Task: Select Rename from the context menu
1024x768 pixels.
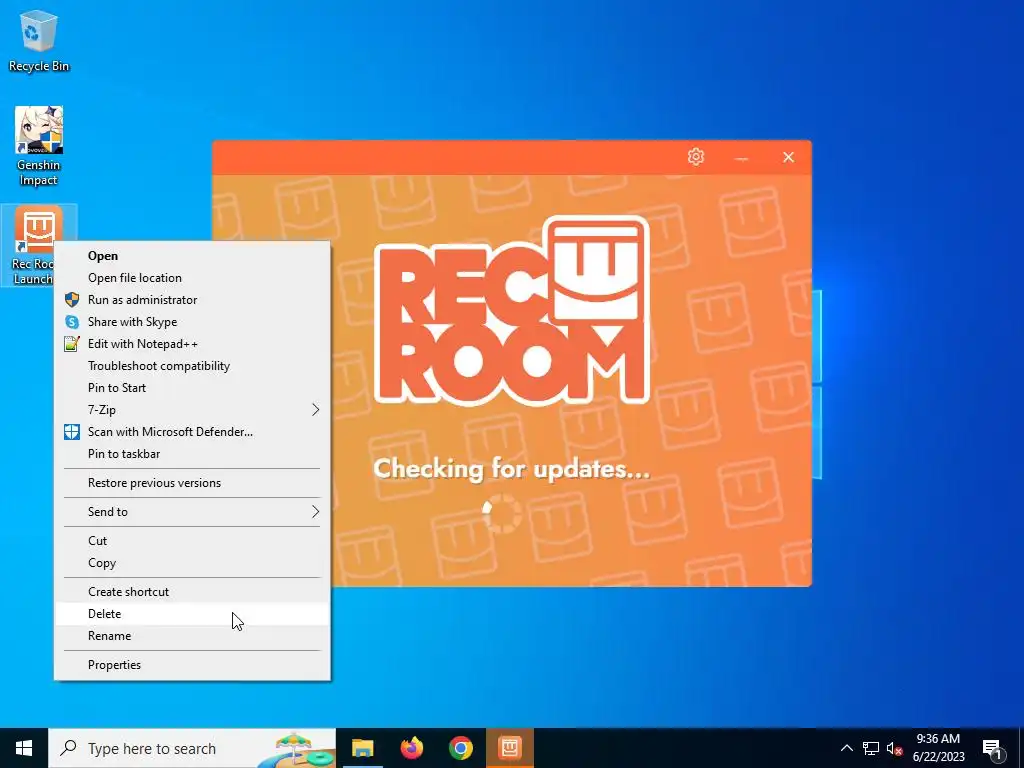Action: pyautogui.click(x=192, y=636)
